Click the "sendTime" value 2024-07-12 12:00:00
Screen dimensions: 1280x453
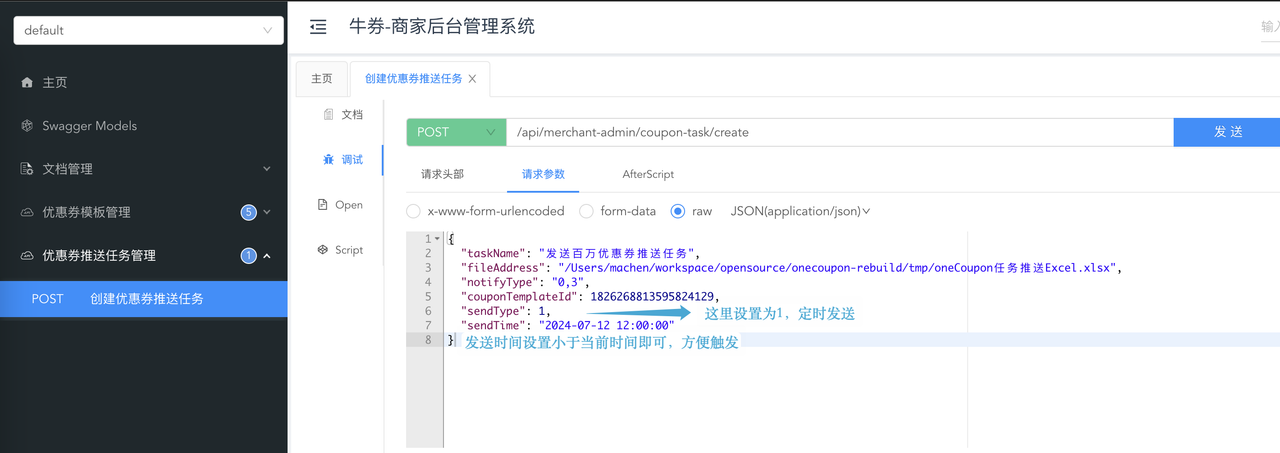point(607,325)
